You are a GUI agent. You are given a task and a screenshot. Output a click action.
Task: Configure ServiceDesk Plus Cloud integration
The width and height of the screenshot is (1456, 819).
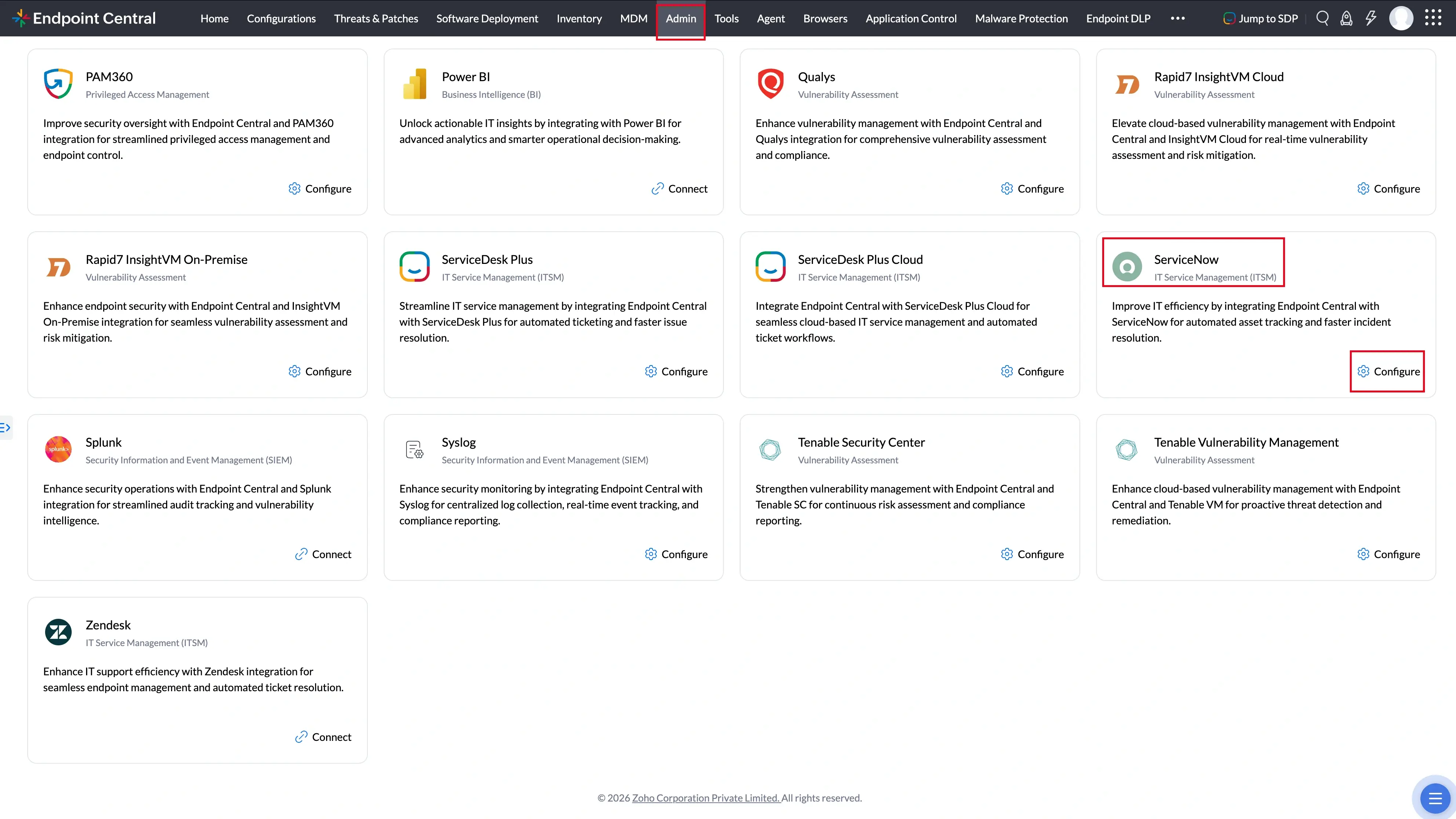(x=1032, y=371)
